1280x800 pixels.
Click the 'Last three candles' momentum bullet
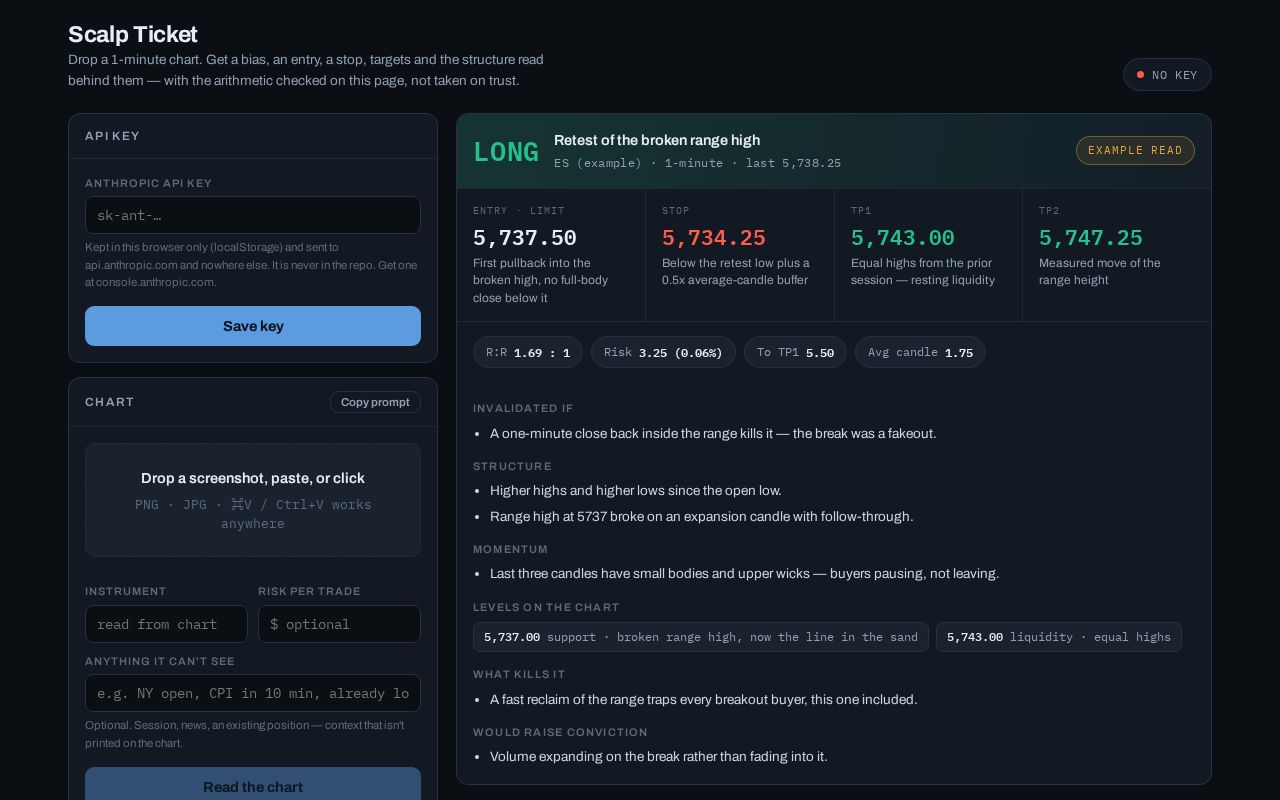[745, 573]
